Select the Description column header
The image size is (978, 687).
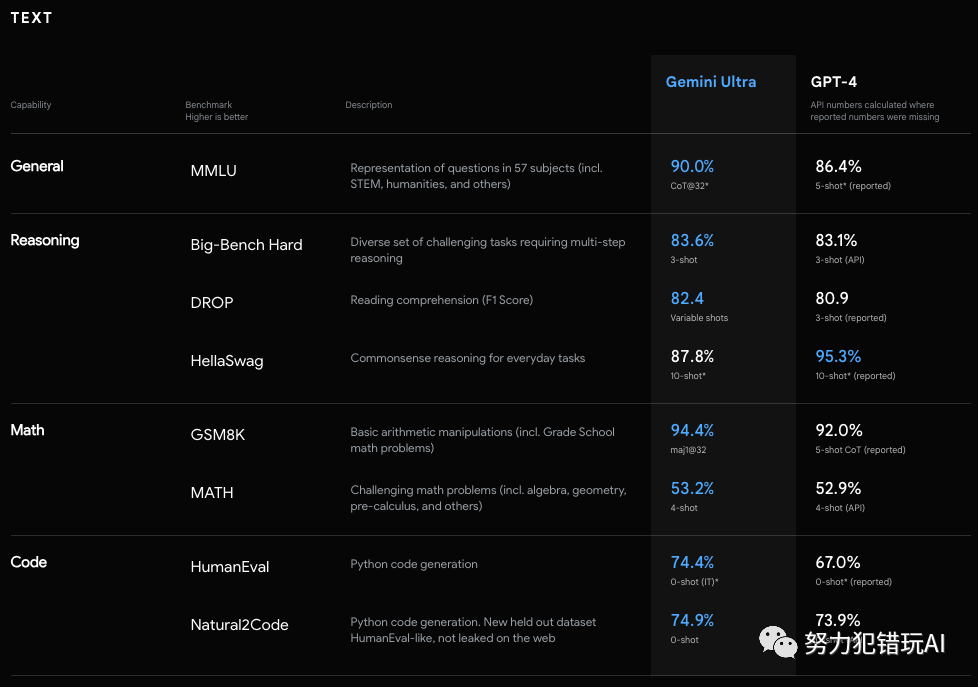pyautogui.click(x=369, y=105)
